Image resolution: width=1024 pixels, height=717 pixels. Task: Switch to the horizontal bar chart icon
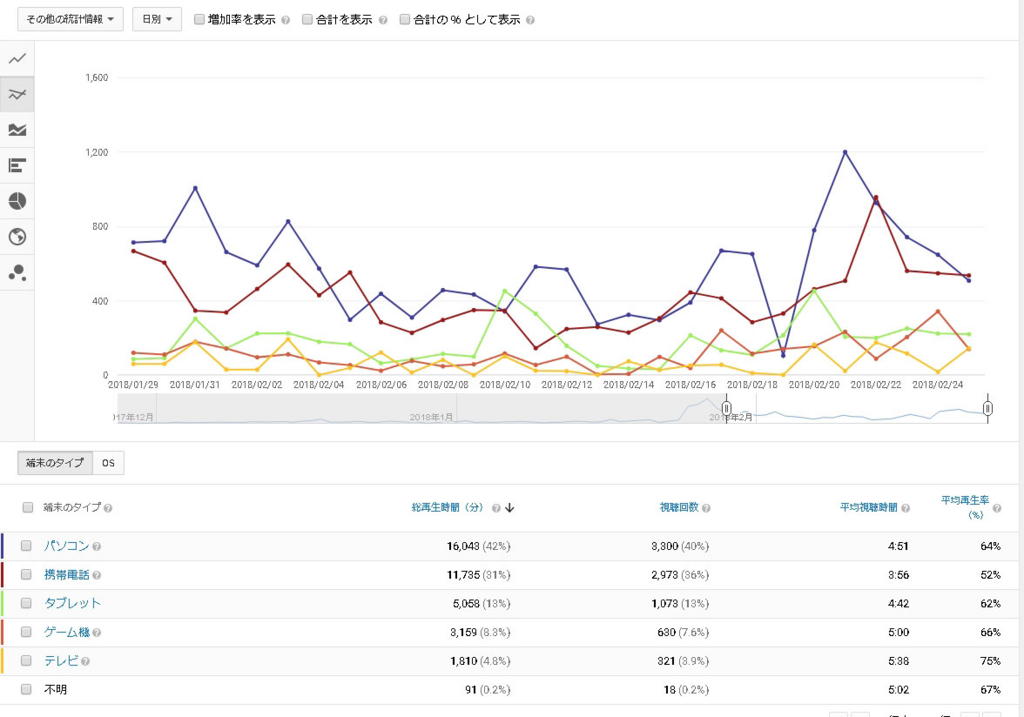tap(17, 165)
